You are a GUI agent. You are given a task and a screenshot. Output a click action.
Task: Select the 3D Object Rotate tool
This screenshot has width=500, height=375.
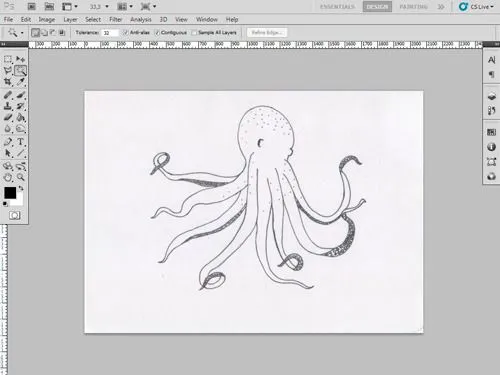(8, 166)
